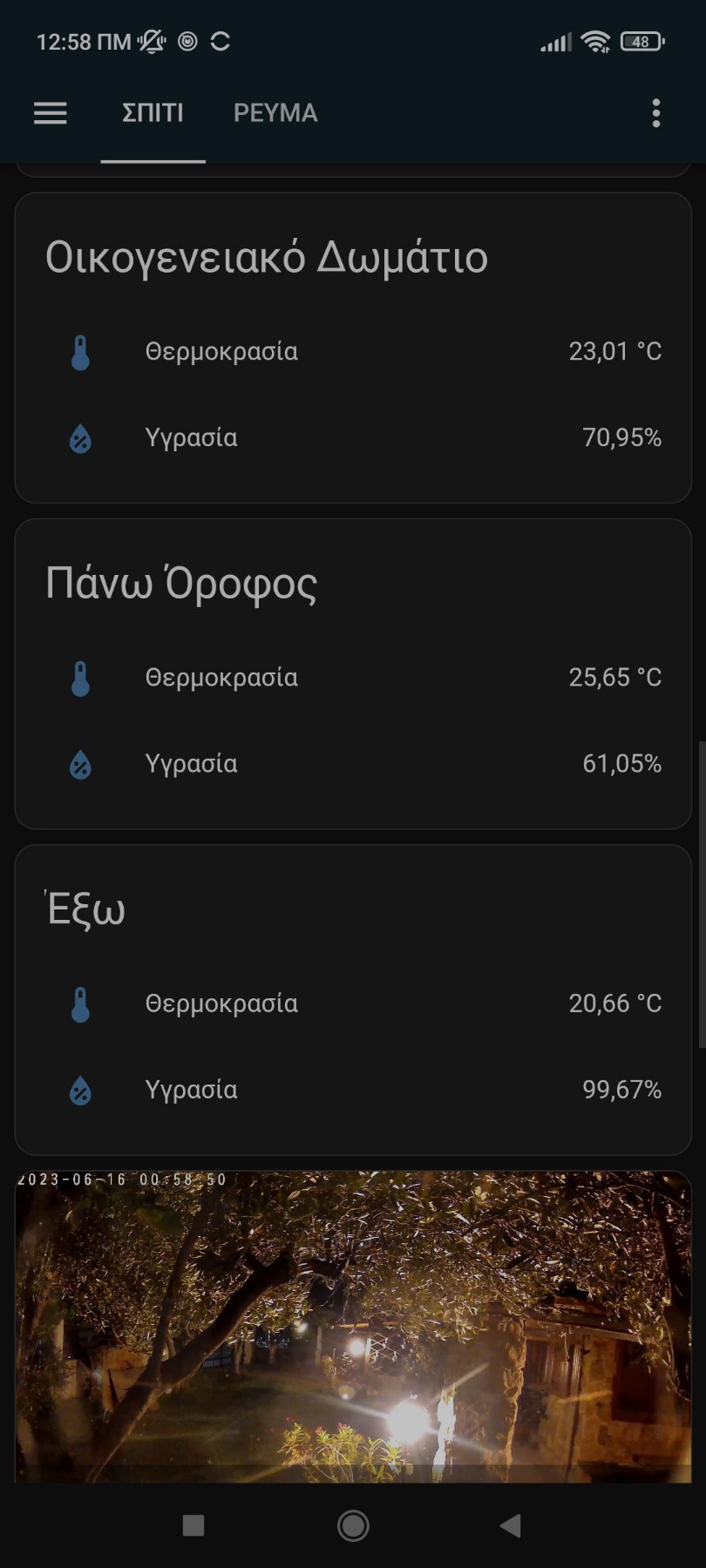Tap the Πάνω Όροφος thermometer icon
Viewport: 706px width, 1568px height.
[x=80, y=679]
